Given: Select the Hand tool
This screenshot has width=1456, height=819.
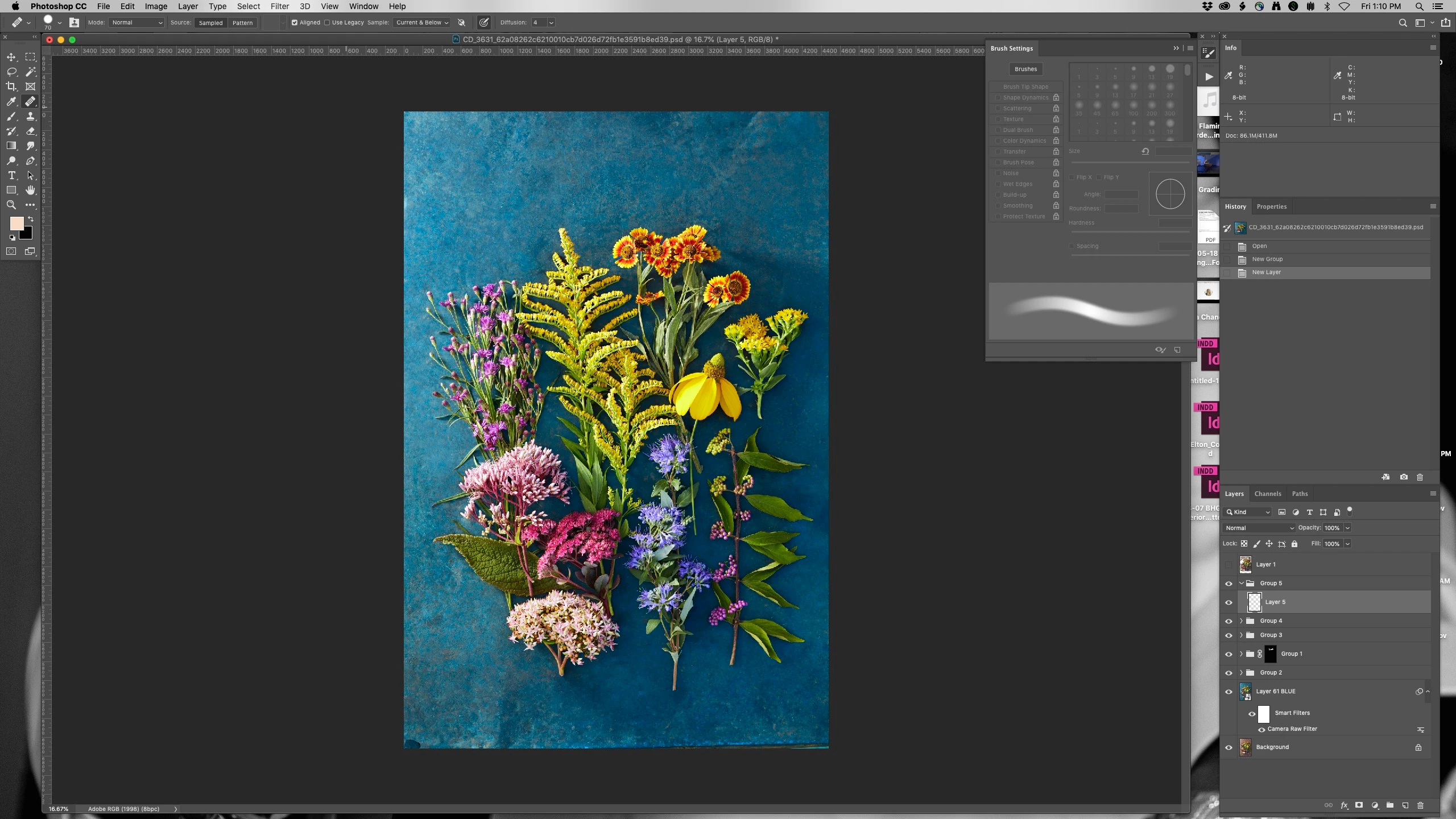Looking at the screenshot, I should 31,190.
